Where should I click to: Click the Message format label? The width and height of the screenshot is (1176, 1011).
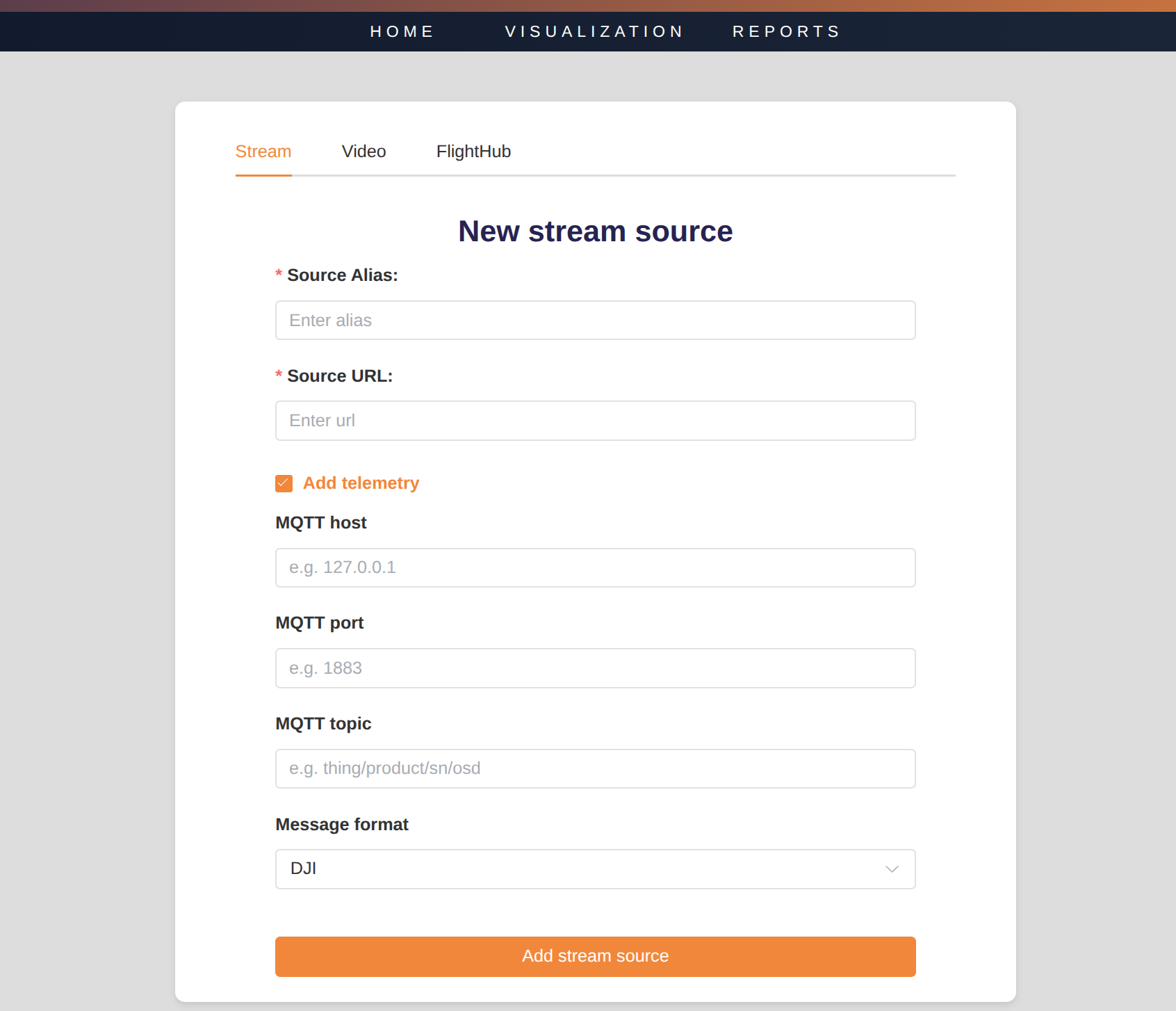[x=341, y=825]
